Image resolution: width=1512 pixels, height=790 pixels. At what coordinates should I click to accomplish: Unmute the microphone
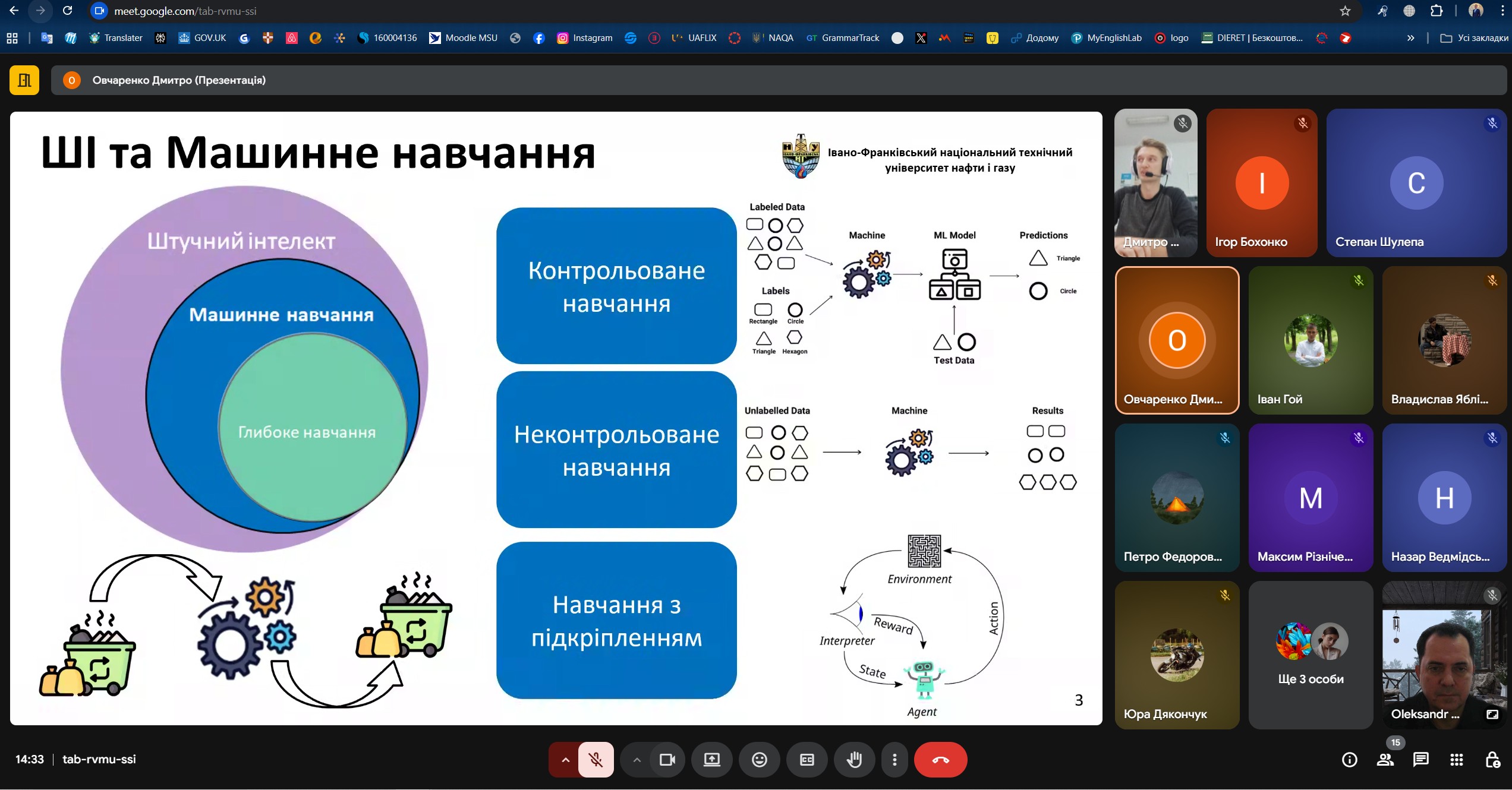tap(596, 760)
